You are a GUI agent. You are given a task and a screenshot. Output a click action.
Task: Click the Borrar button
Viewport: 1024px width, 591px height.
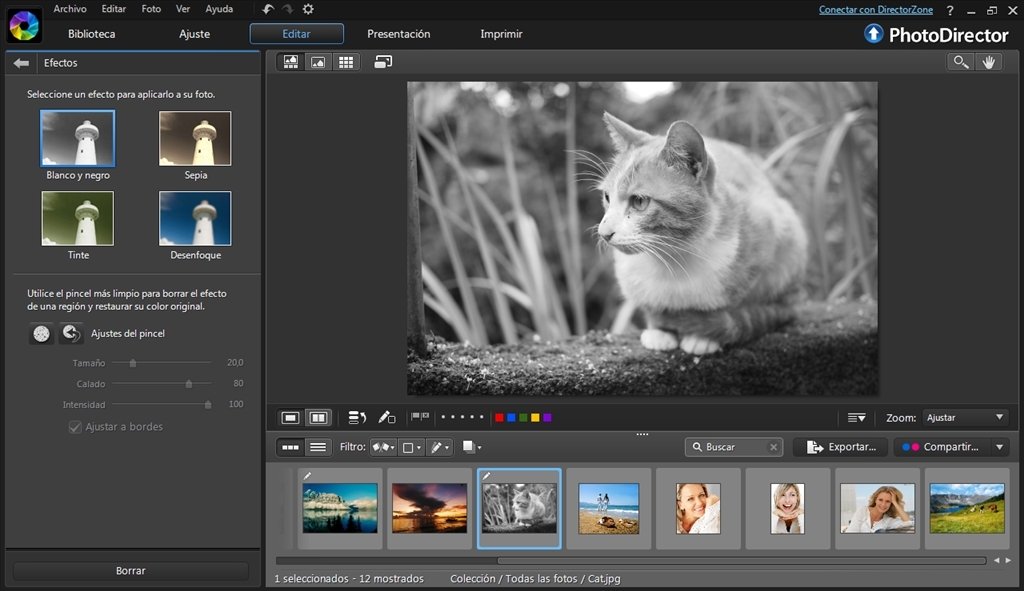click(131, 571)
